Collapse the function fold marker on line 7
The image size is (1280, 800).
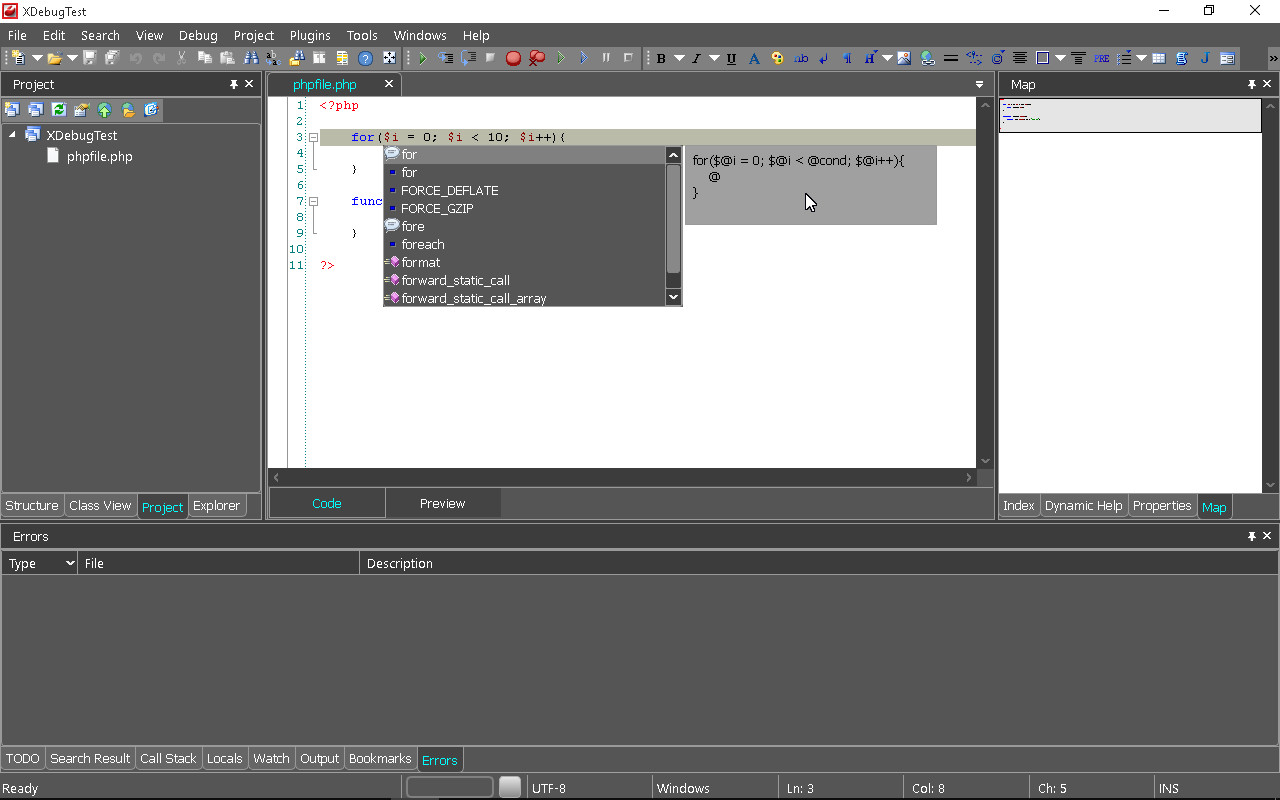click(x=313, y=201)
